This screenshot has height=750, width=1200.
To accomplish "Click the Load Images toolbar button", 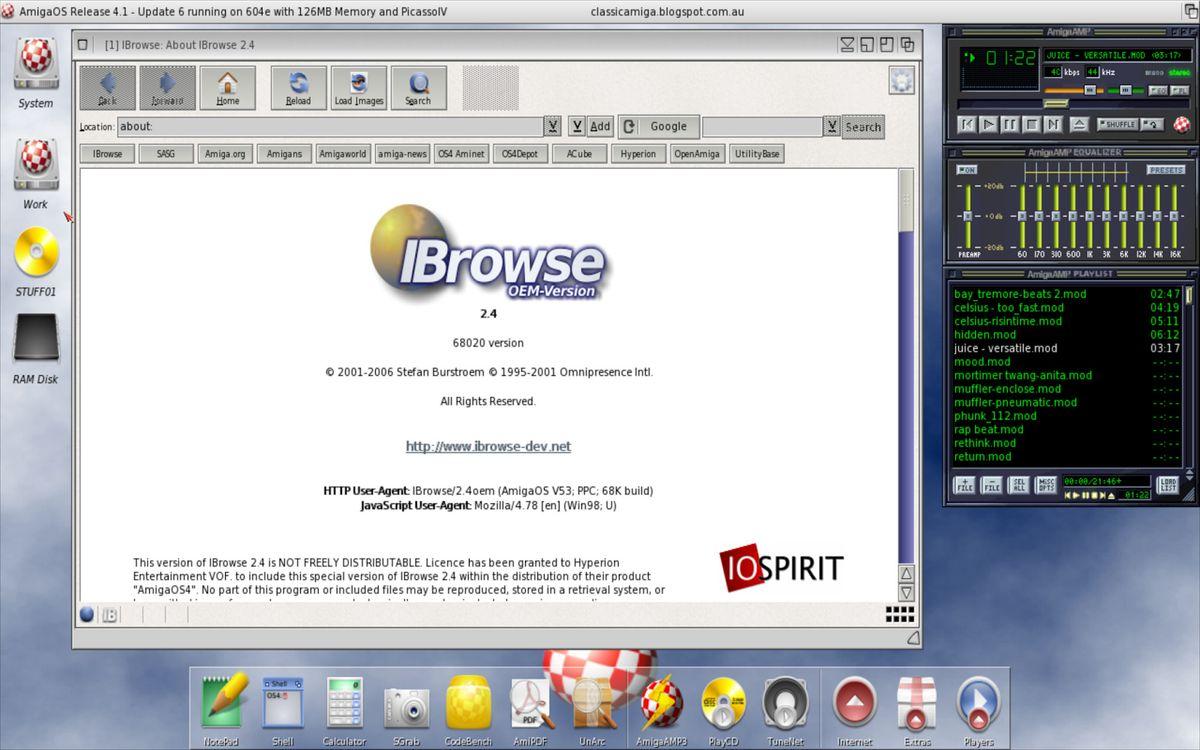I will point(359,88).
